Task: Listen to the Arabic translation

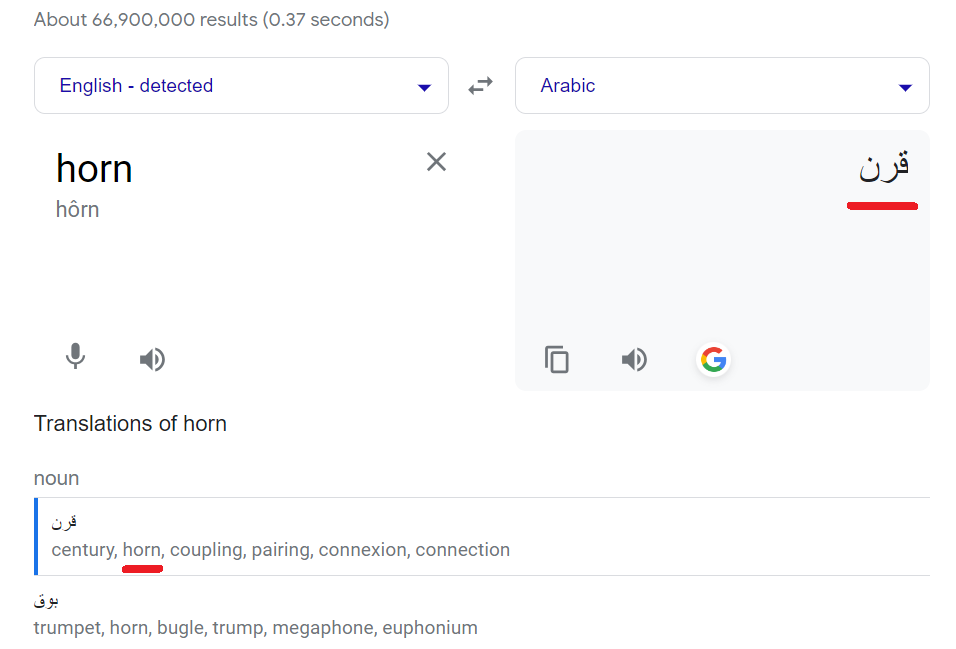Action: (634, 359)
